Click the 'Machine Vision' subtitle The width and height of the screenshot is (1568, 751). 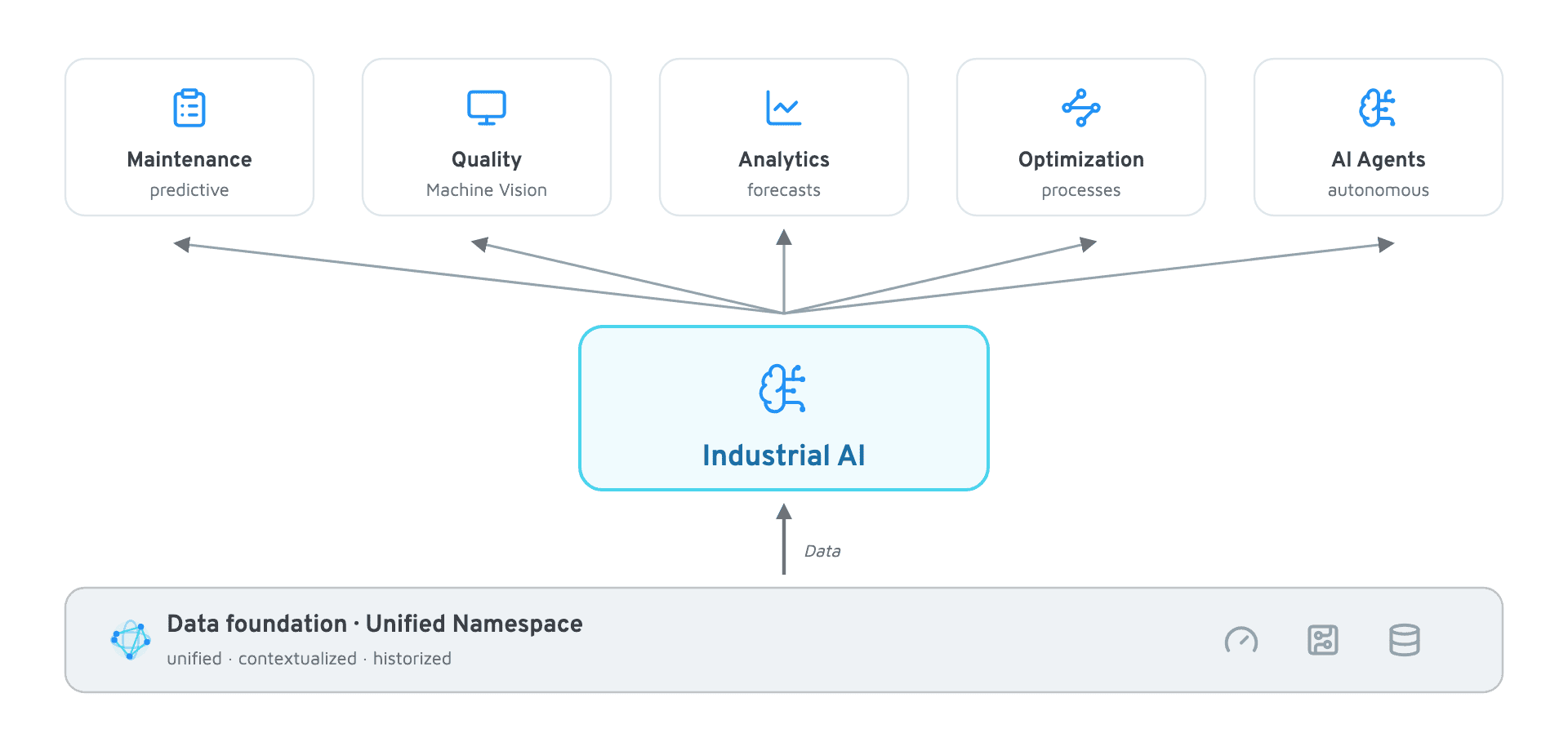[487, 190]
